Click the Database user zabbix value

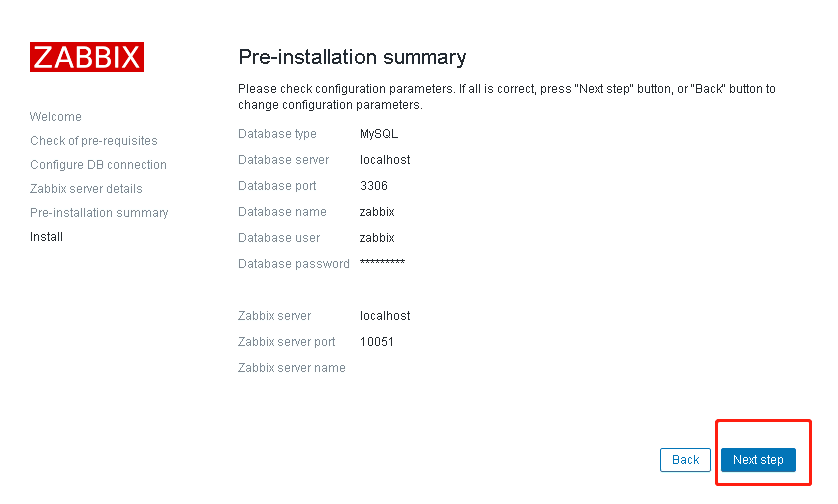pyautogui.click(x=377, y=238)
